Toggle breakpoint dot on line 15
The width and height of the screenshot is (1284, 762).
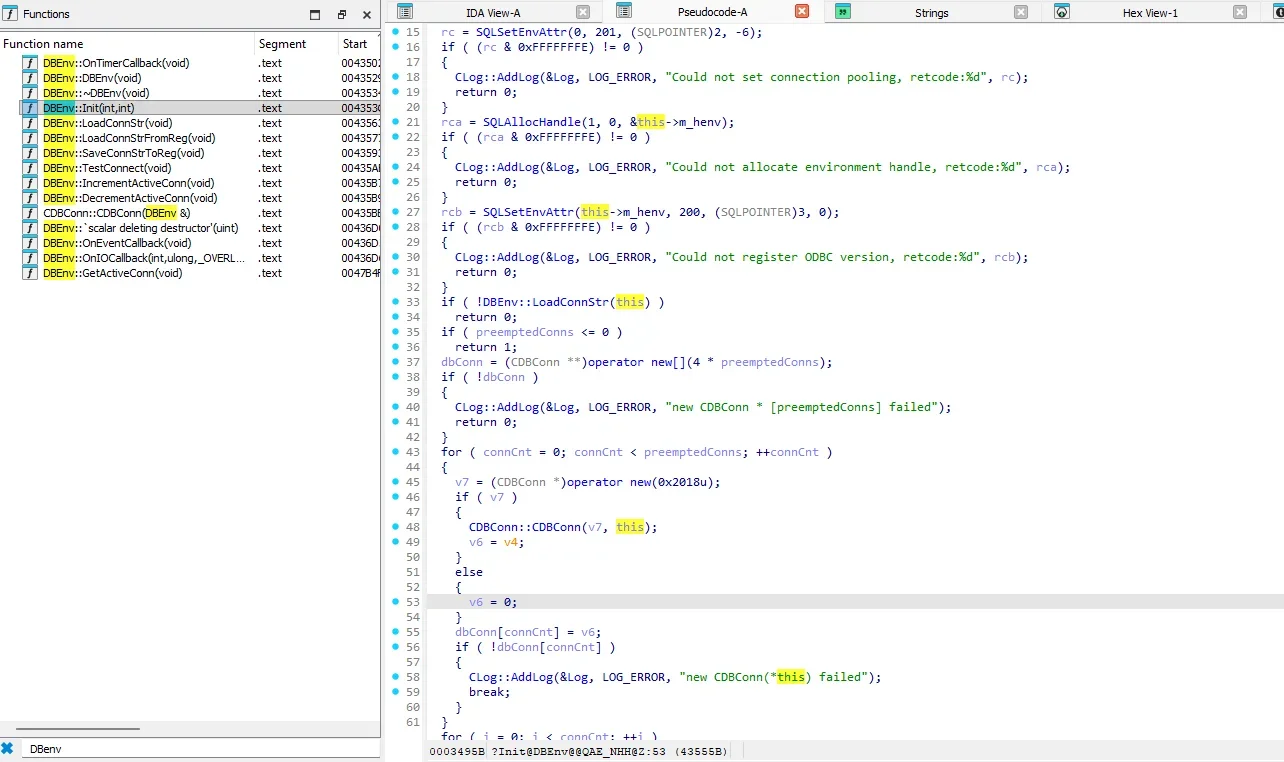click(396, 32)
